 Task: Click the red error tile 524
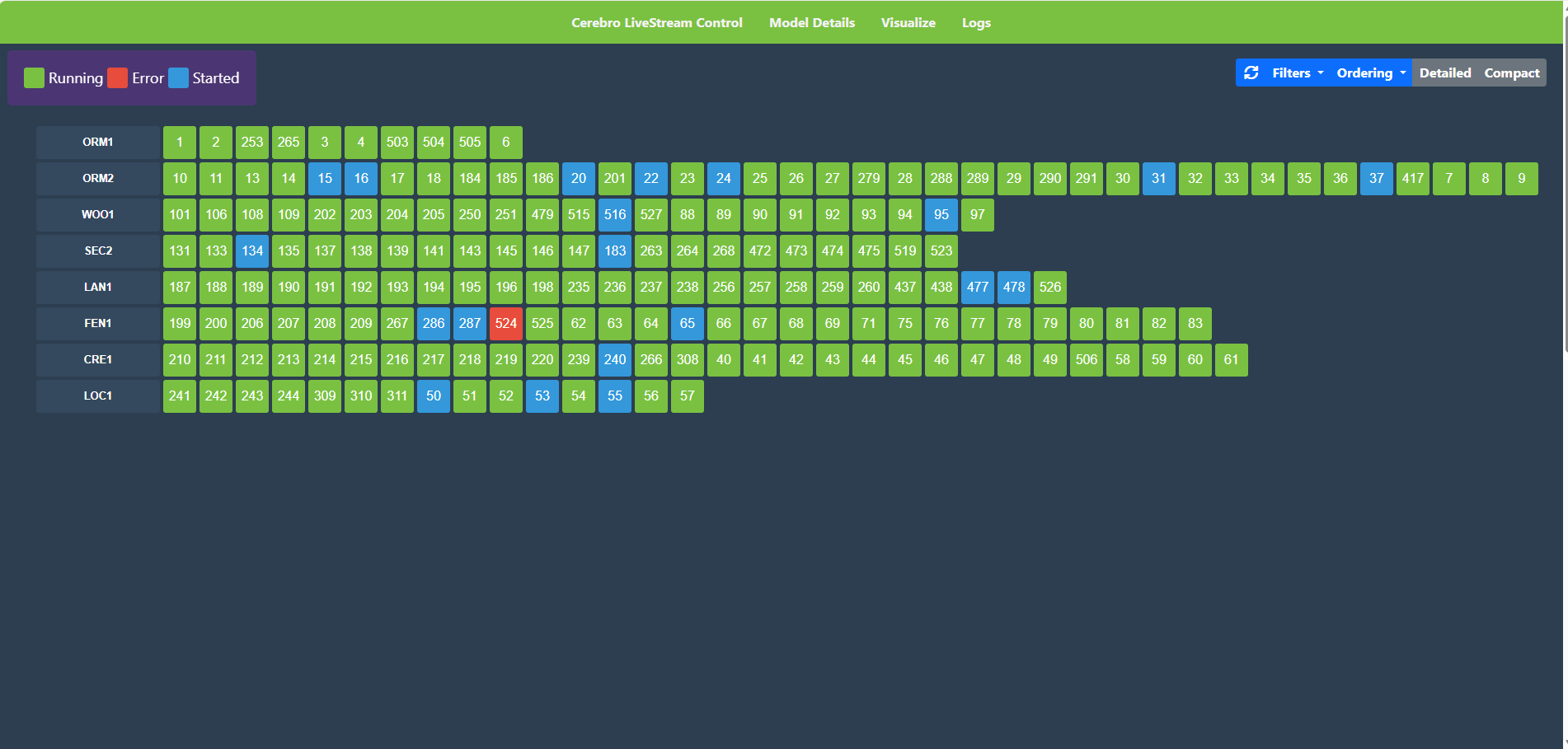pos(506,323)
